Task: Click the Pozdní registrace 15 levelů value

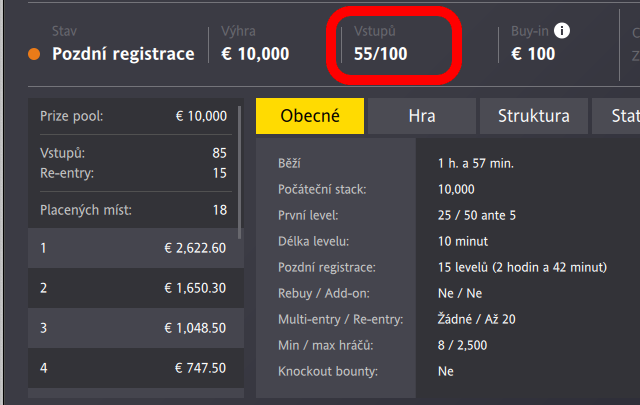Action: 522,267
